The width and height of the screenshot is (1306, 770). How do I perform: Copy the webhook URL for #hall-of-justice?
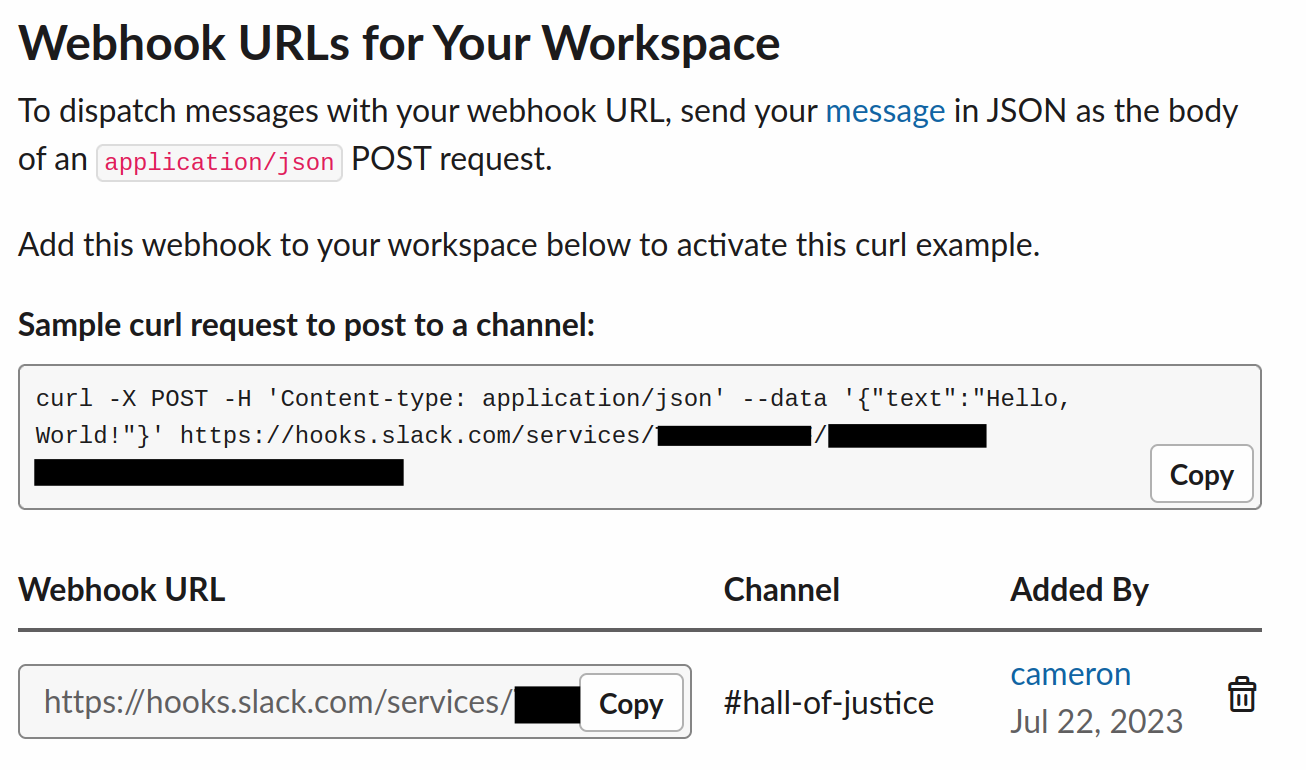(631, 703)
